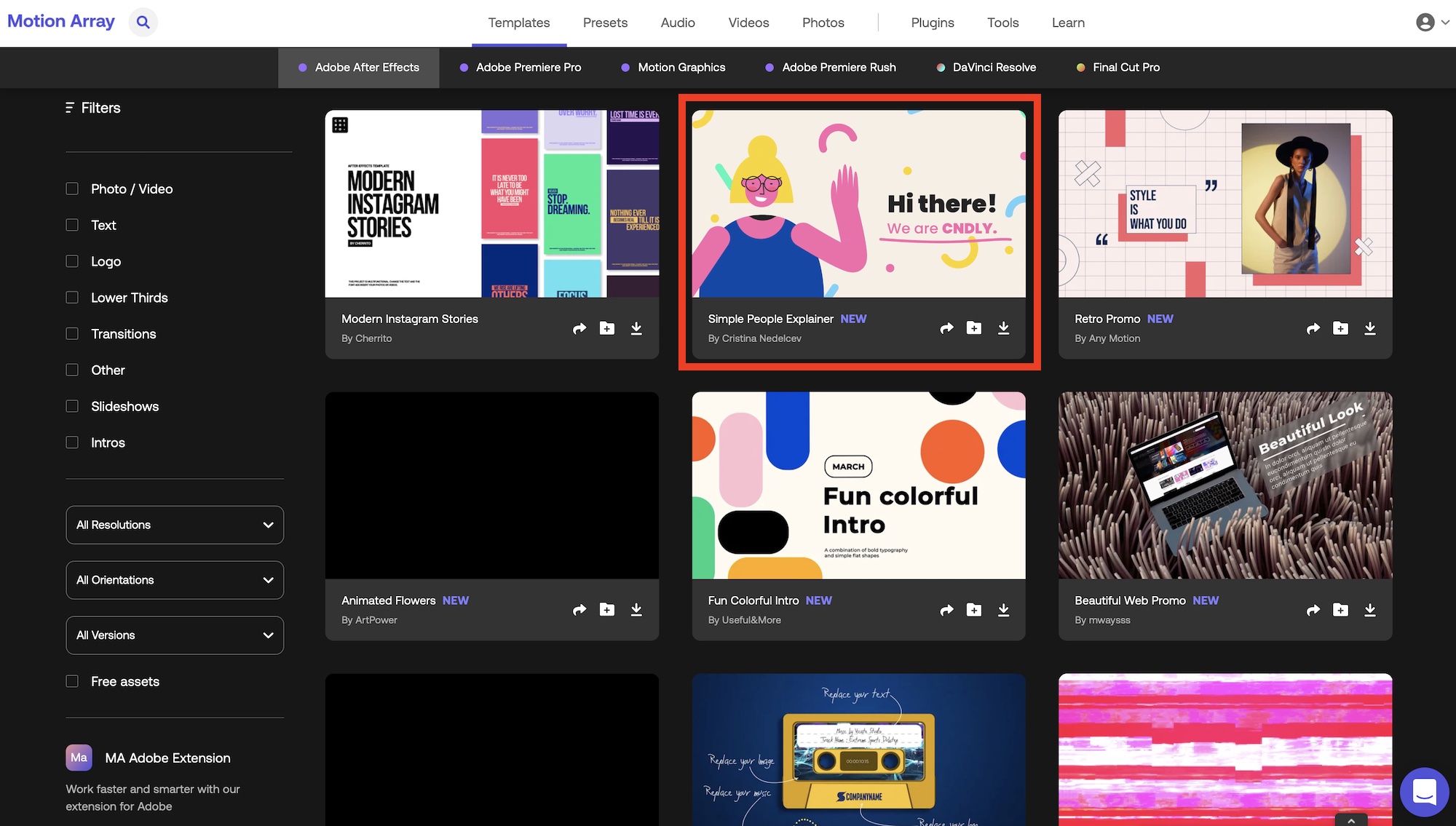This screenshot has height=826, width=1456.
Task: Click the search magnifier icon
Action: [x=143, y=22]
